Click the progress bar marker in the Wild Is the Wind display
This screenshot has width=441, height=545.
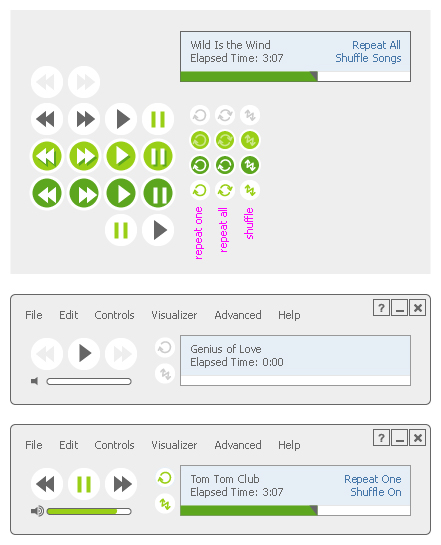(314, 76)
